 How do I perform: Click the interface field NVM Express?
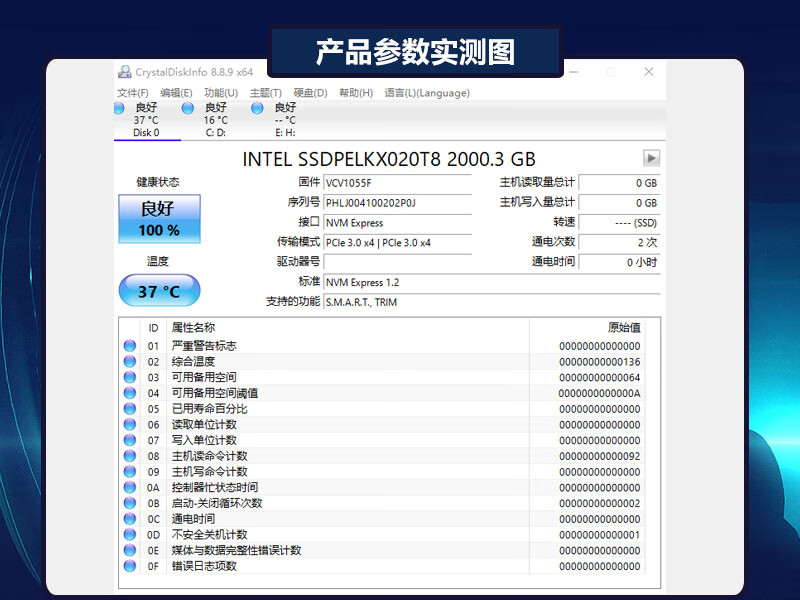click(397, 222)
